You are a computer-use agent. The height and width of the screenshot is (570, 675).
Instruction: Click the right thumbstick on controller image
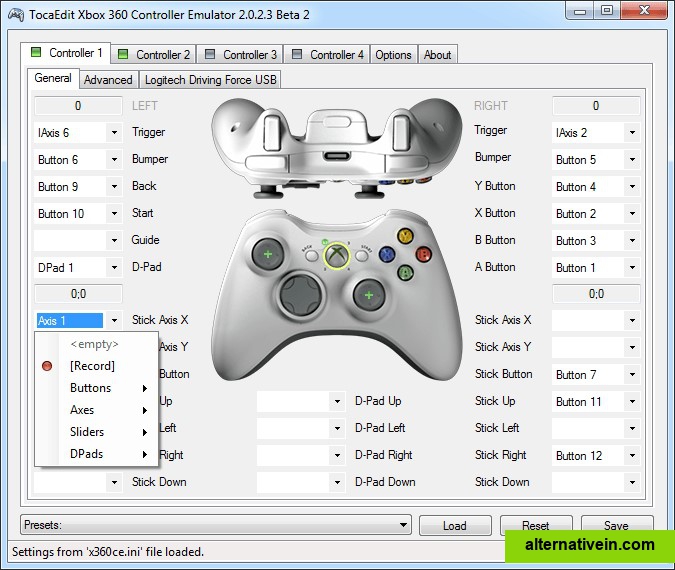[x=369, y=295]
